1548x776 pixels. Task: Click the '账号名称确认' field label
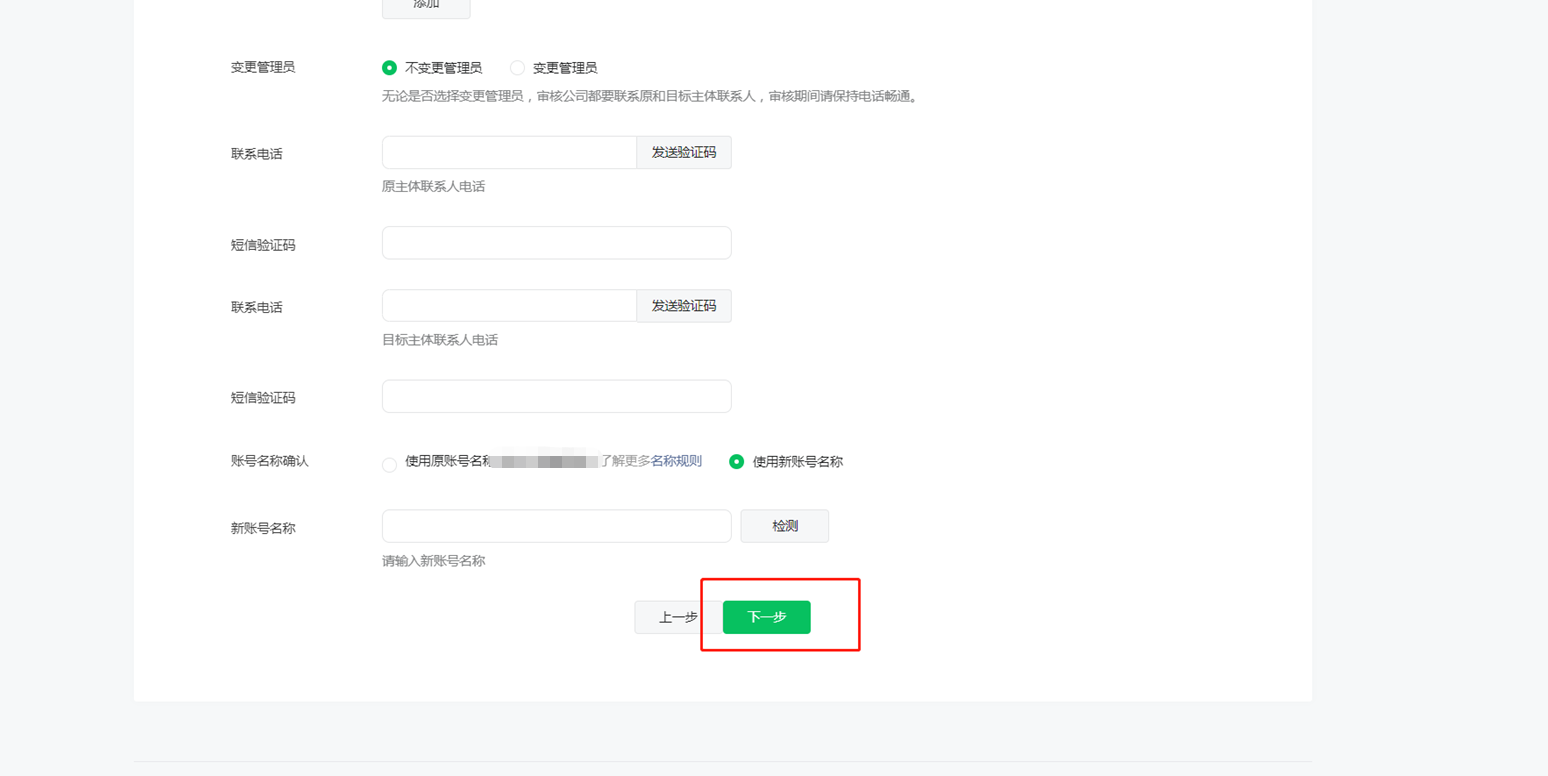coord(270,461)
